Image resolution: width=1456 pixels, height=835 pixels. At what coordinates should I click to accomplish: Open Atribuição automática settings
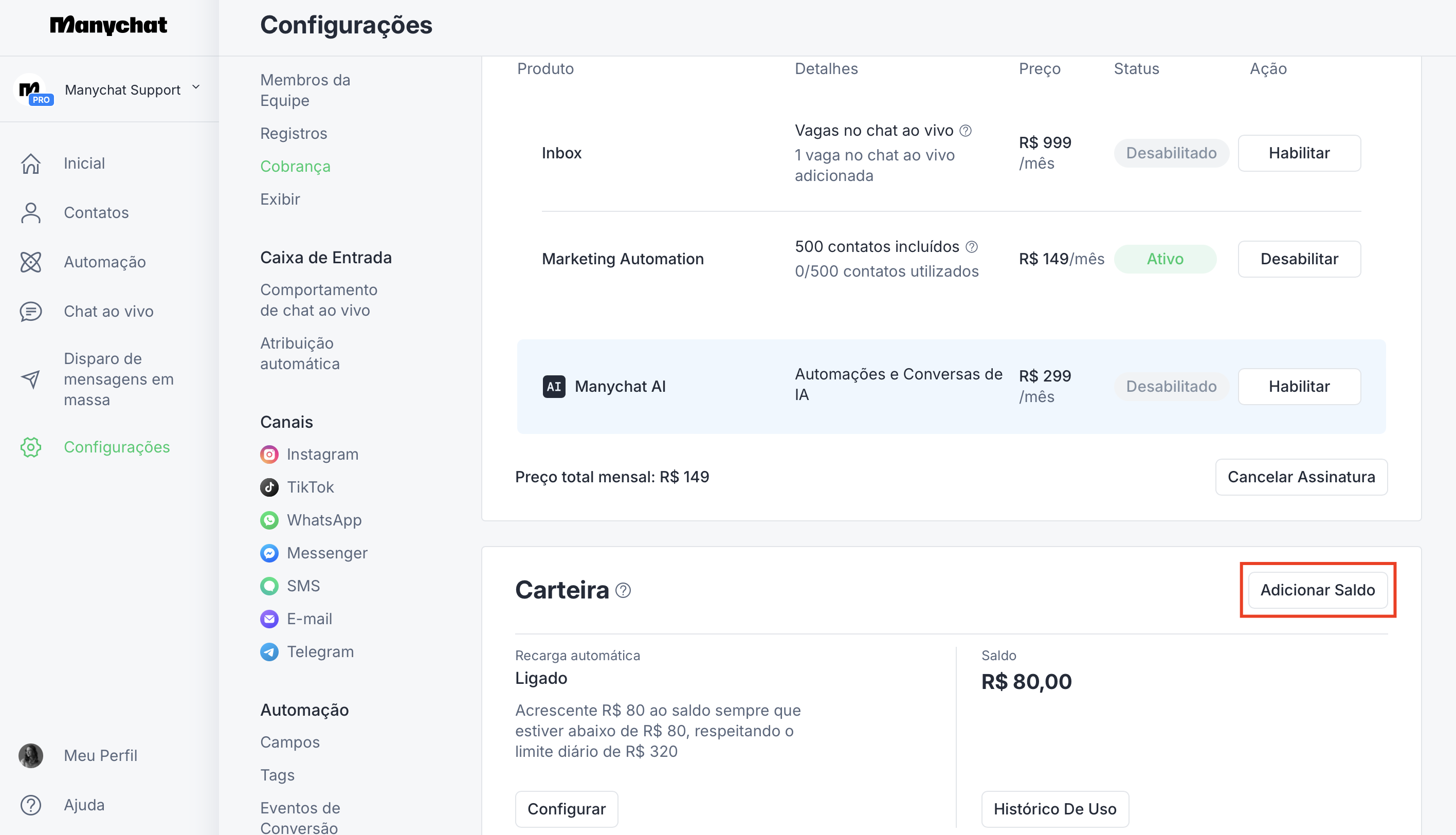[300, 353]
